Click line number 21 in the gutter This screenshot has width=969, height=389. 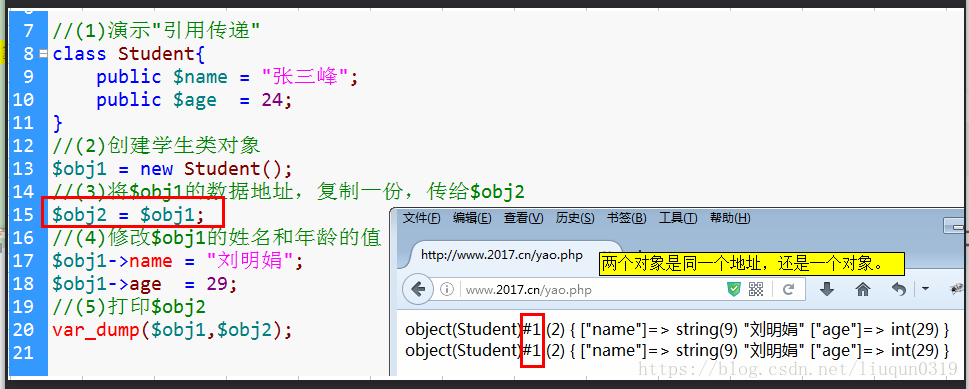pyautogui.click(x=22, y=353)
